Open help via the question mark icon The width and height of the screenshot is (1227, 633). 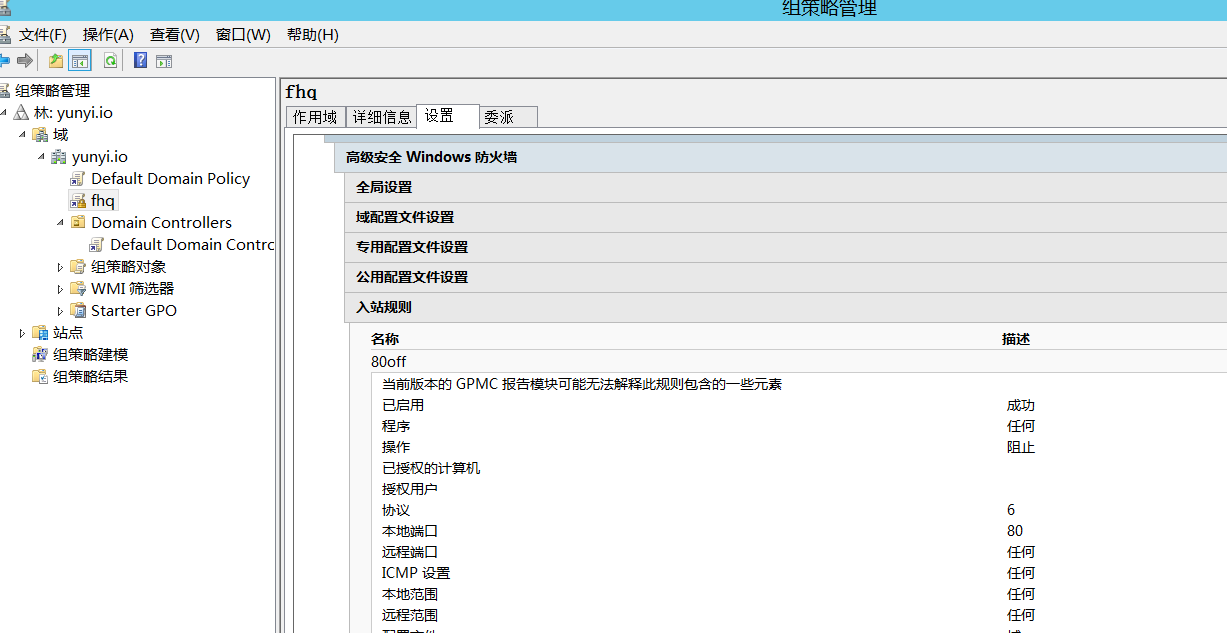click(x=141, y=61)
